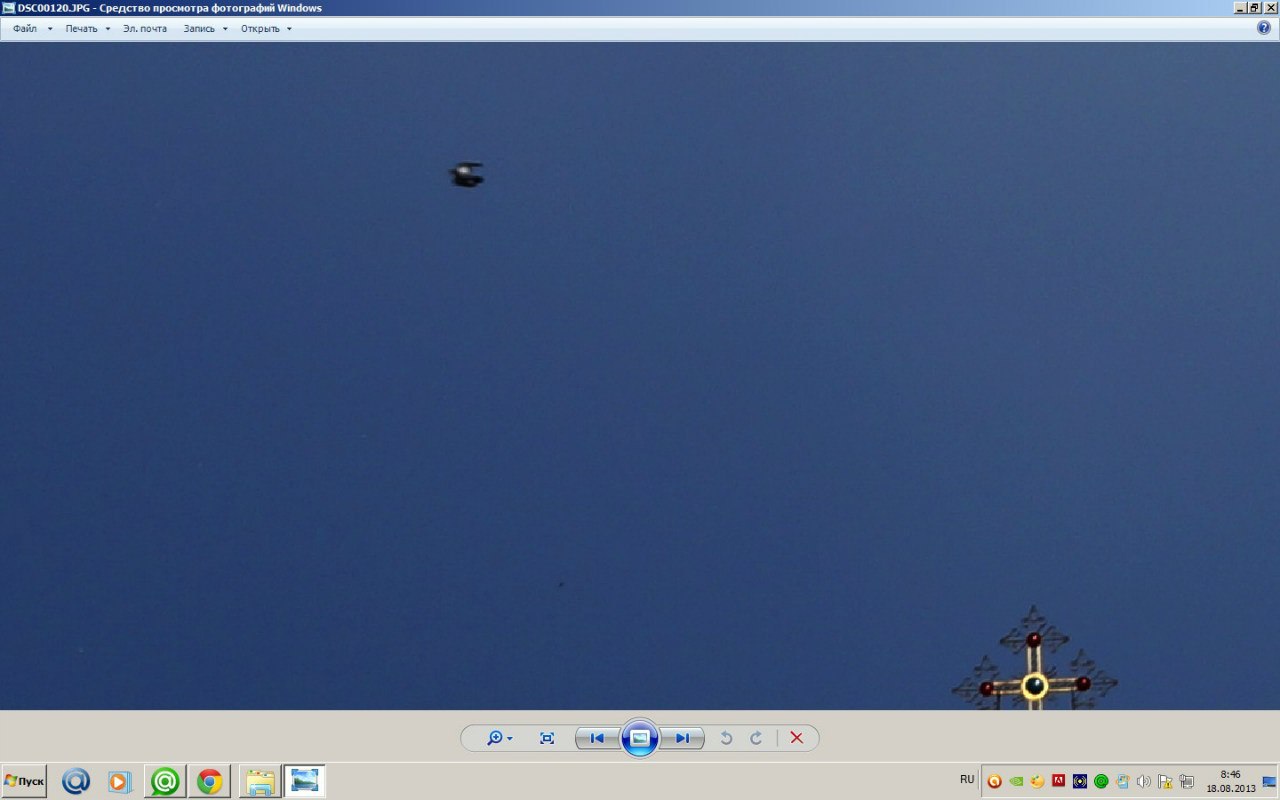Expand the zoom dropdown arrow
The image size is (1280, 800).
510,739
